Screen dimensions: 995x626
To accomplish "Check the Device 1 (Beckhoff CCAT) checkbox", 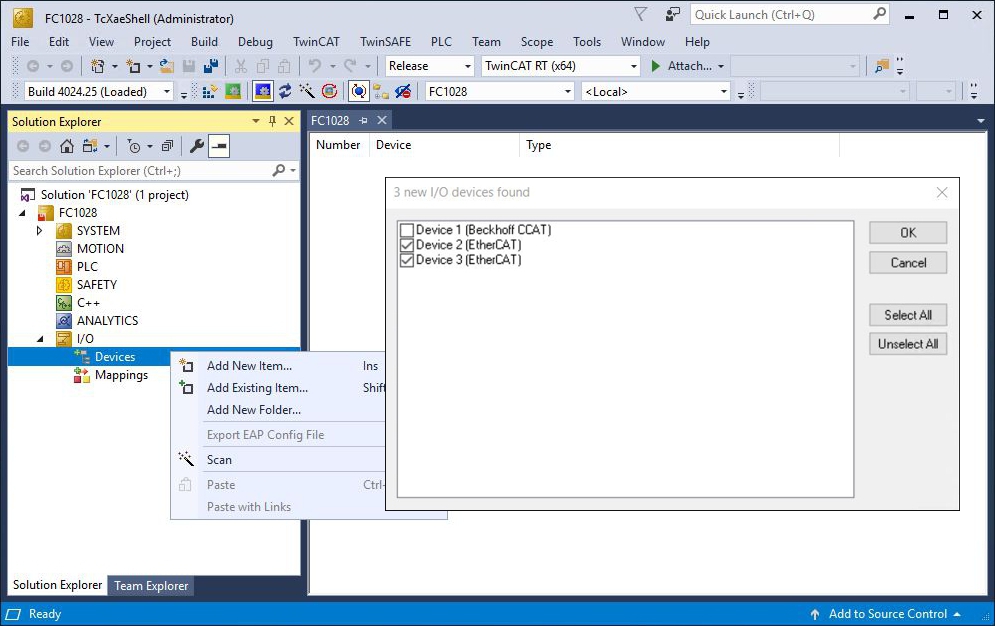I will pyautogui.click(x=407, y=230).
